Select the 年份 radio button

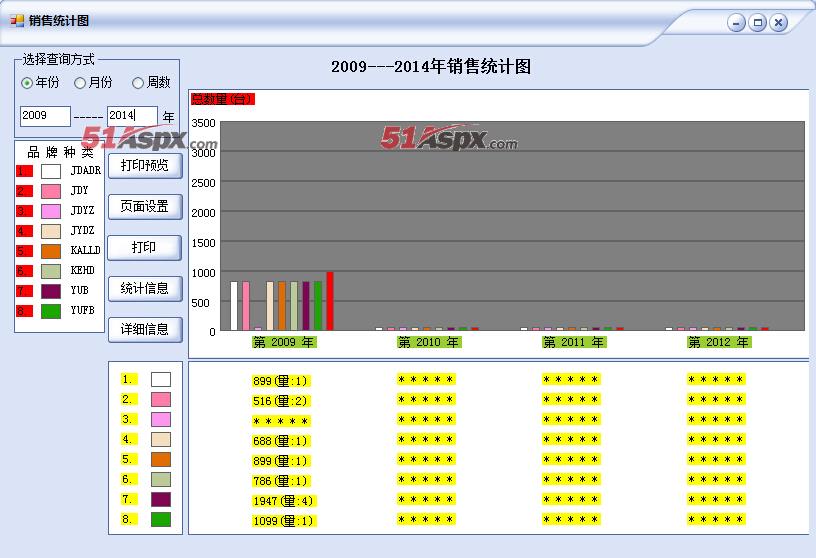point(27,83)
